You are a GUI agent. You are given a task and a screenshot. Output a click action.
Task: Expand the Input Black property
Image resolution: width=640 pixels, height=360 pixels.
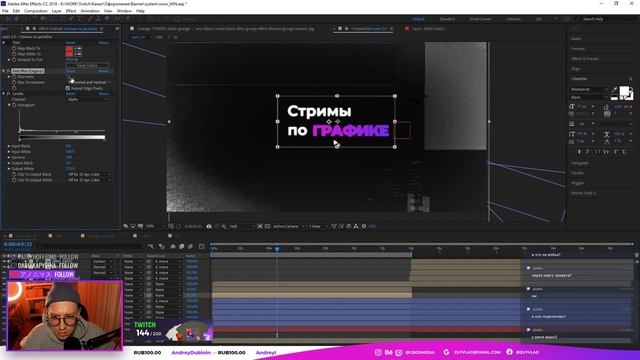(9, 146)
